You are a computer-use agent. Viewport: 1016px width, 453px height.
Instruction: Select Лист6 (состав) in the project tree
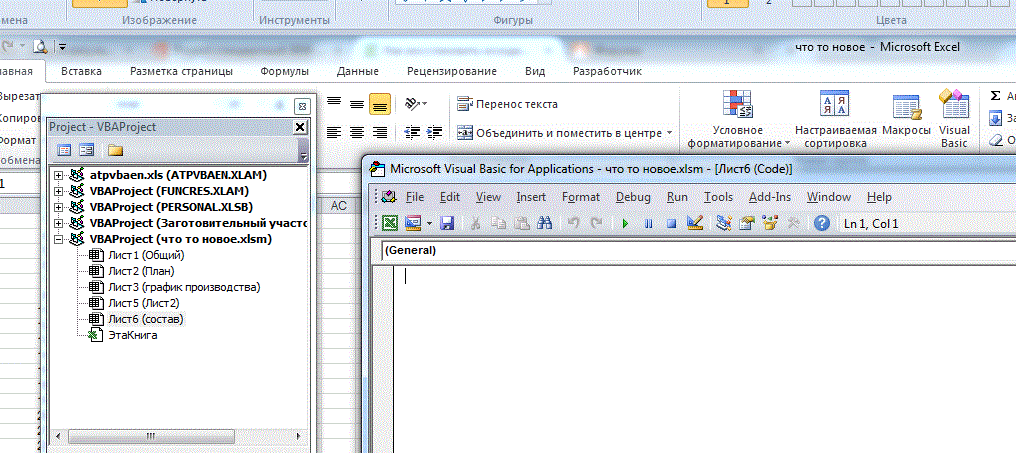(x=146, y=319)
